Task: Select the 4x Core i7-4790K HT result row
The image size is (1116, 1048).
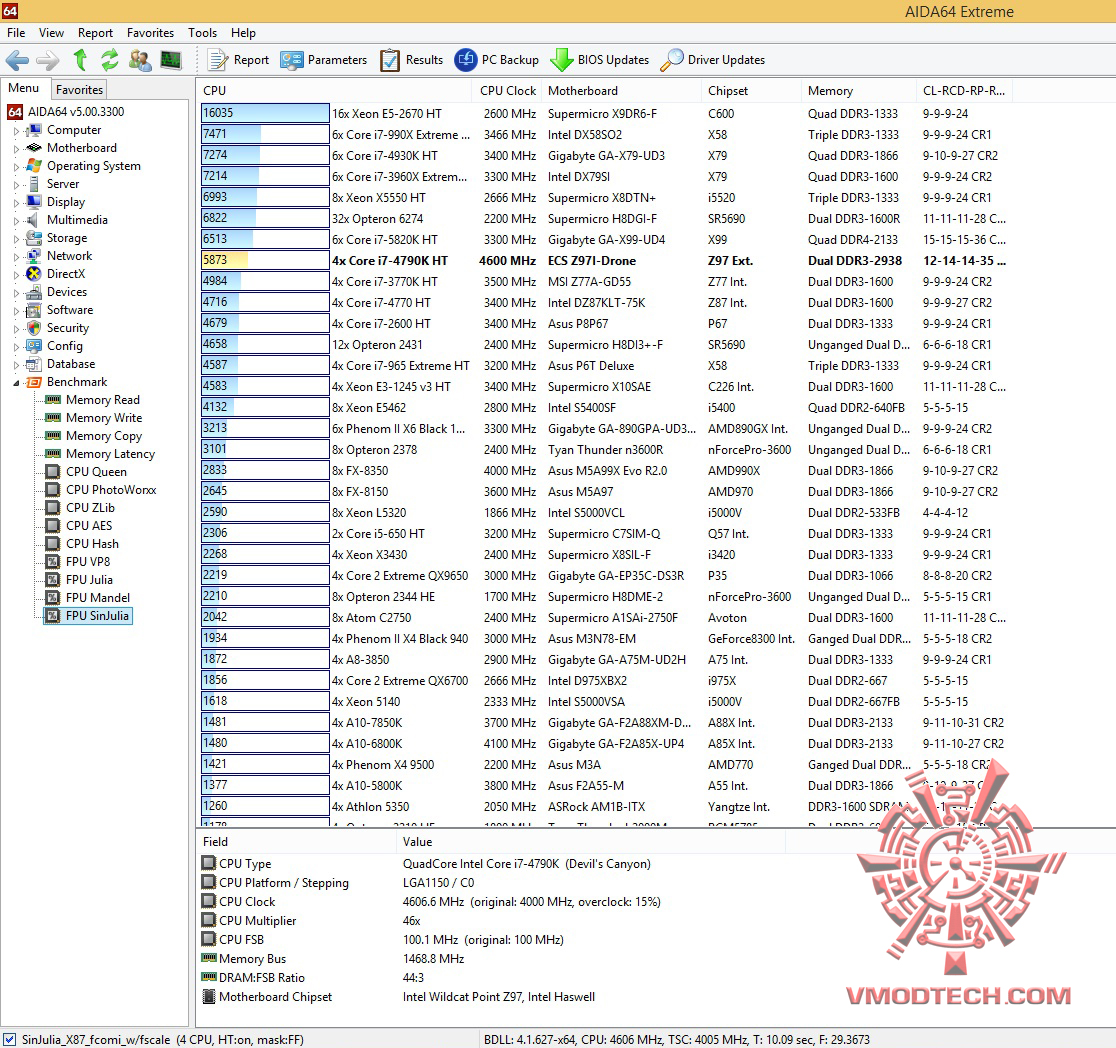Action: 605,261
